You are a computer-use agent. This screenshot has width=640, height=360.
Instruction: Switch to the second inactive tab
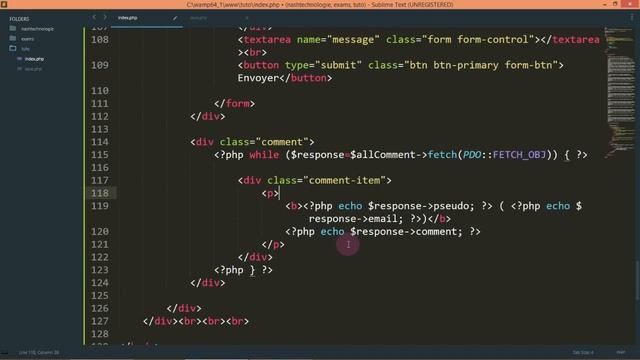click(198, 18)
